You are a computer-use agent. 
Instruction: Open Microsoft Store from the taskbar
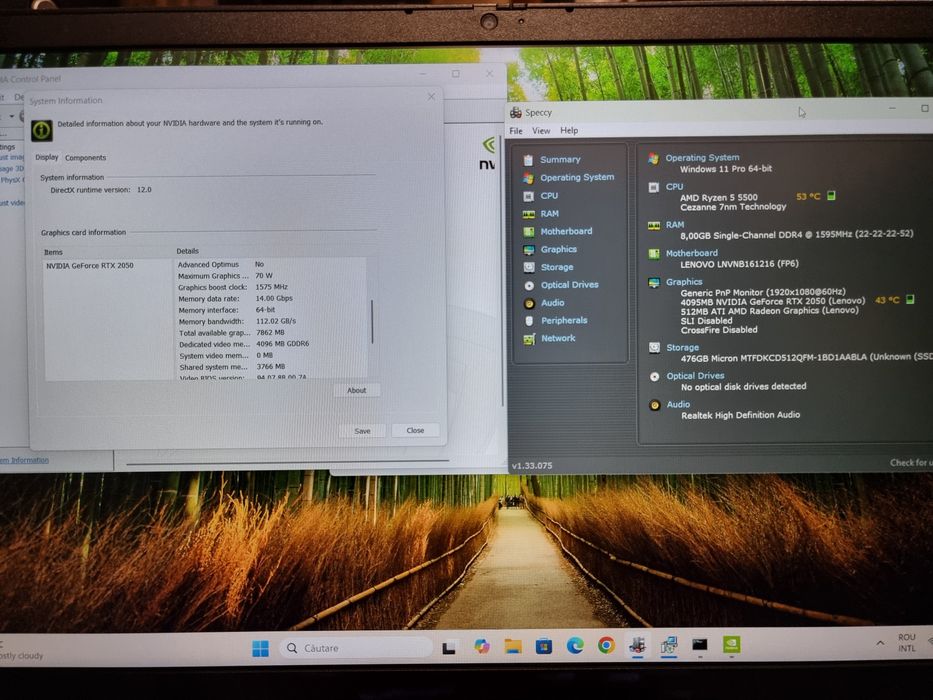[544, 646]
